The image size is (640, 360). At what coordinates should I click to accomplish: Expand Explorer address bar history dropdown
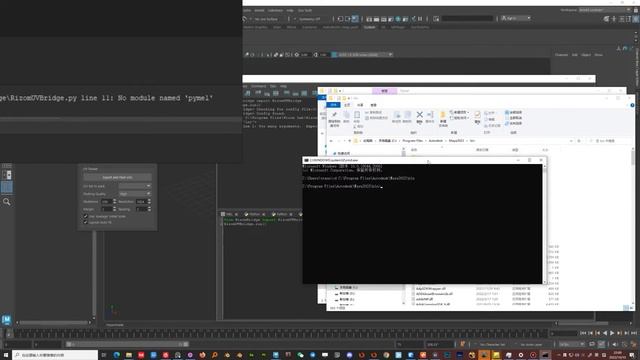tap(571, 141)
